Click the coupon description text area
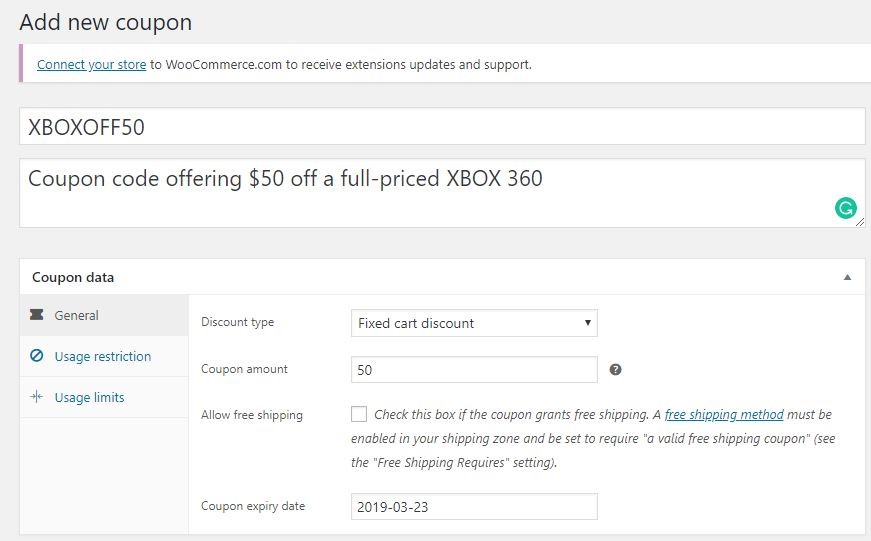The height and width of the screenshot is (541, 871). [x=442, y=193]
